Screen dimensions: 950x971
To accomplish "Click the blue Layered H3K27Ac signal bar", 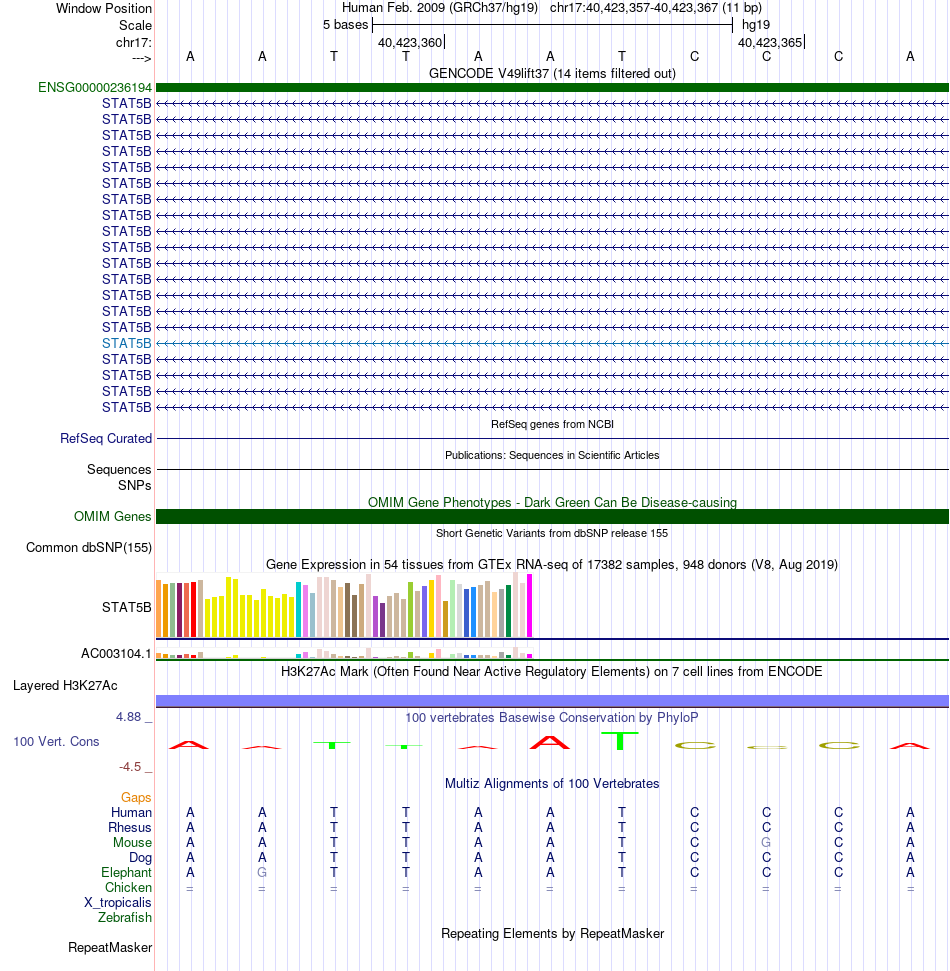I will click(x=552, y=701).
